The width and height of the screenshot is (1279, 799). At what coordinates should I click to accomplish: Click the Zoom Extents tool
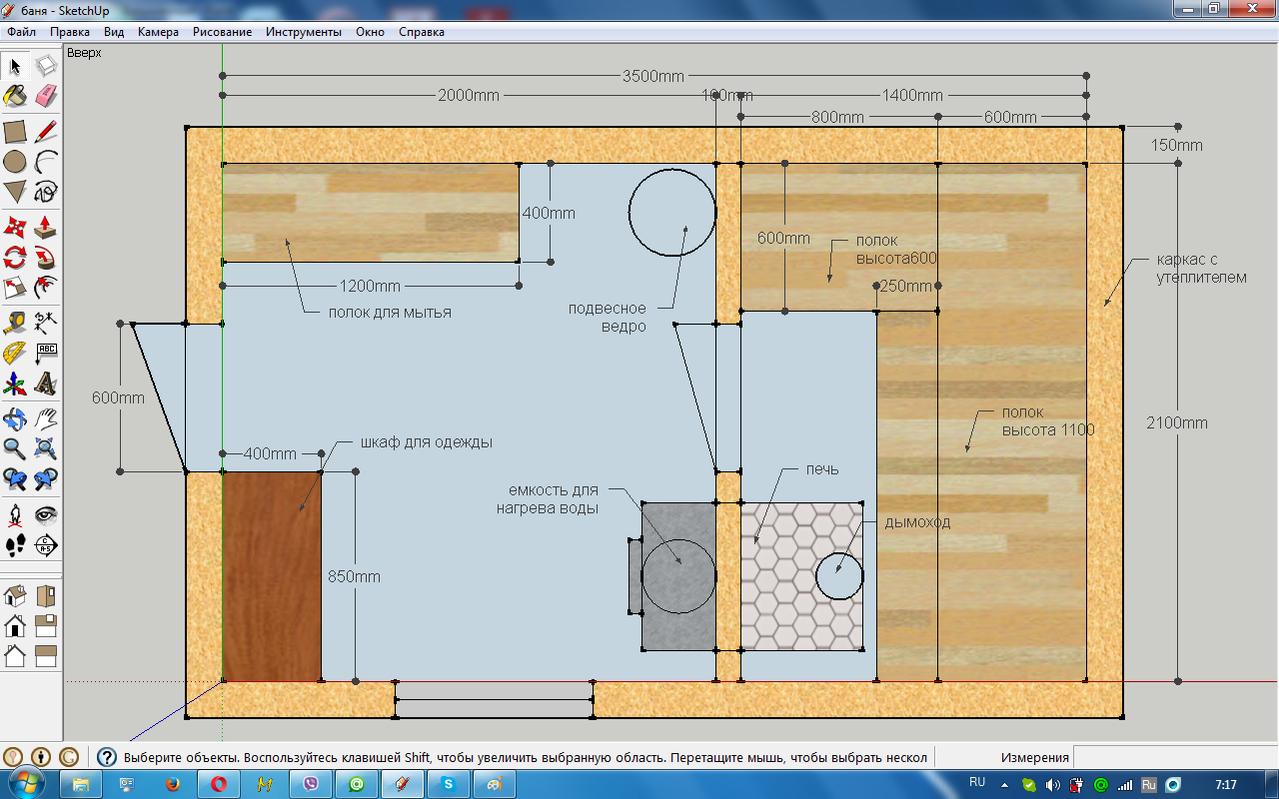coord(46,448)
